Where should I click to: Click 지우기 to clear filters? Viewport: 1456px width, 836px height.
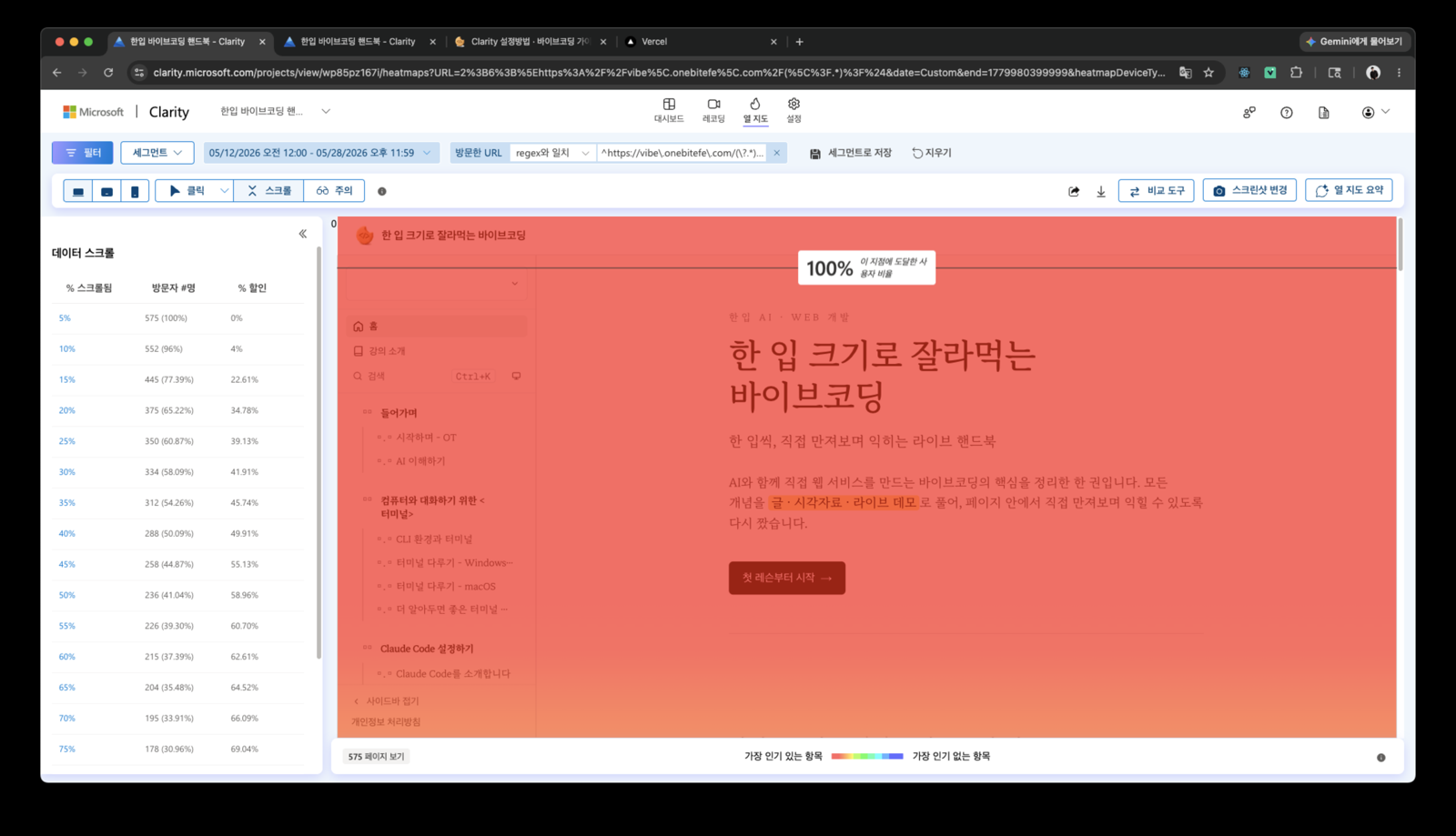pyautogui.click(x=932, y=153)
